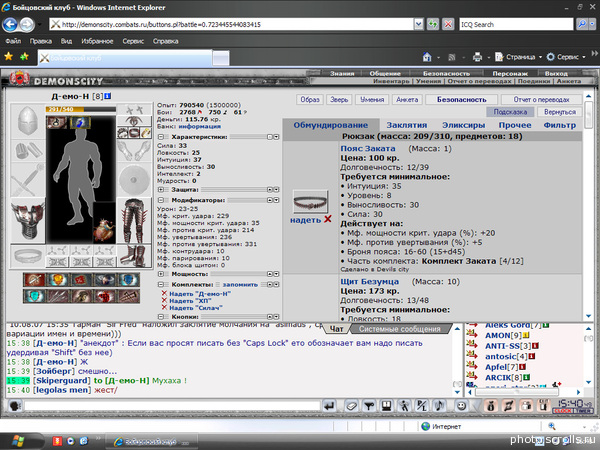
Task: Collapse the Кнопки section
Action: 161,316
